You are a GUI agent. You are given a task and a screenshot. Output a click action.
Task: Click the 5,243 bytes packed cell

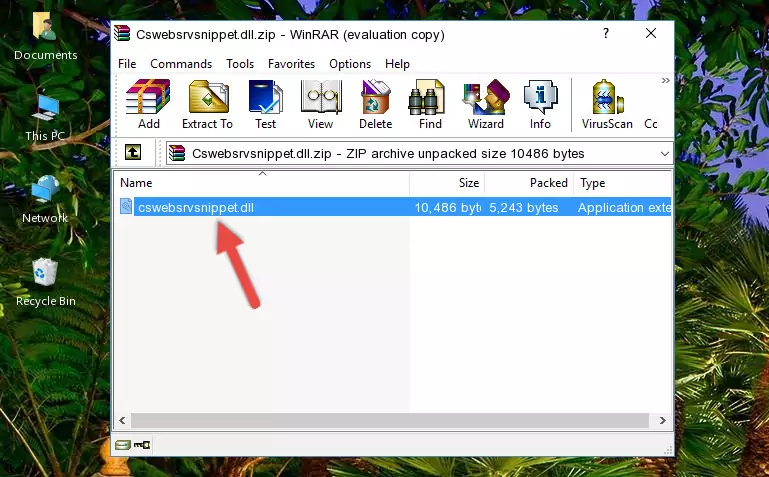click(524, 207)
